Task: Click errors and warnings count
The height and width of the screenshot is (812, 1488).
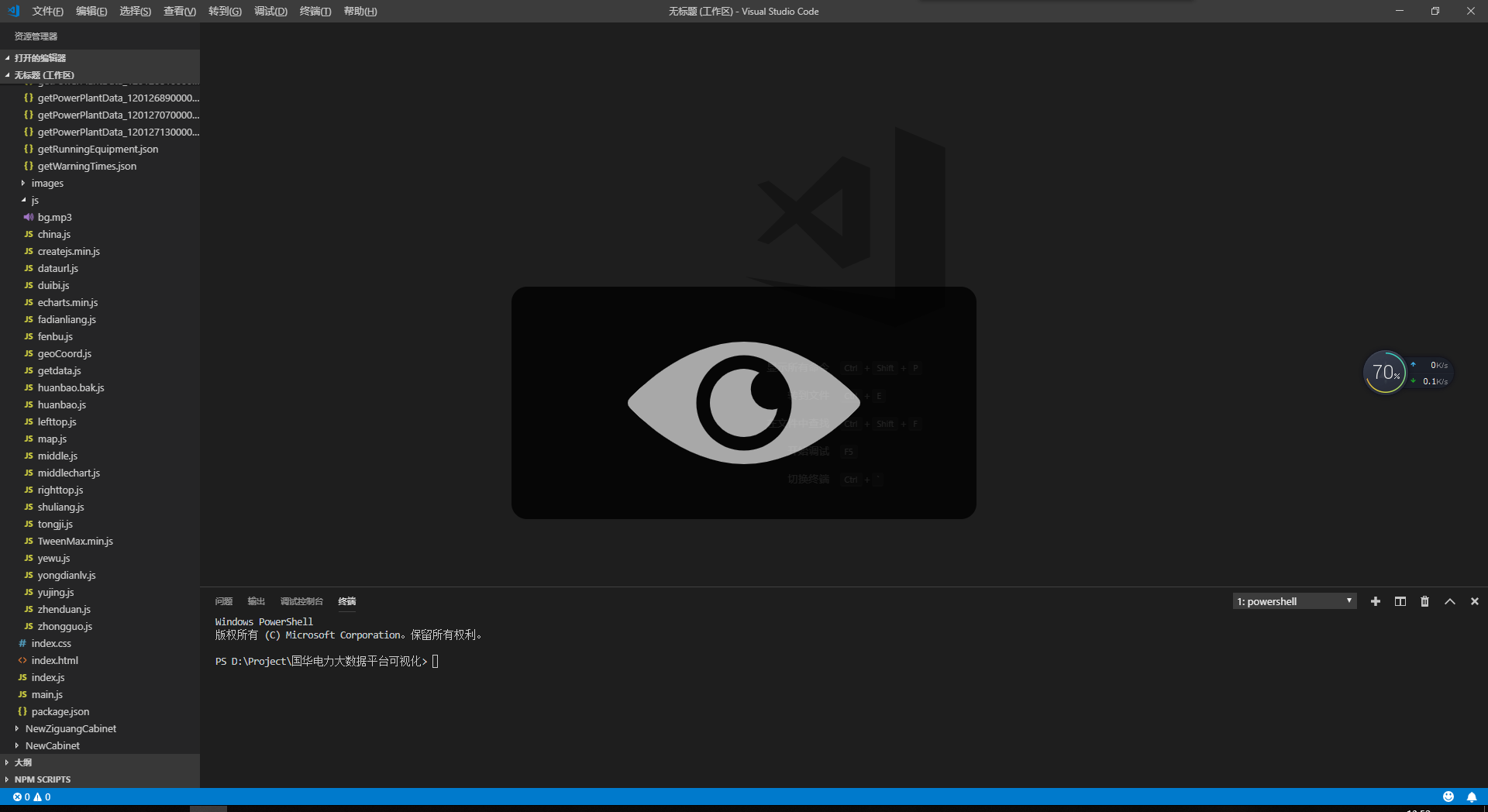Action: coord(32,797)
